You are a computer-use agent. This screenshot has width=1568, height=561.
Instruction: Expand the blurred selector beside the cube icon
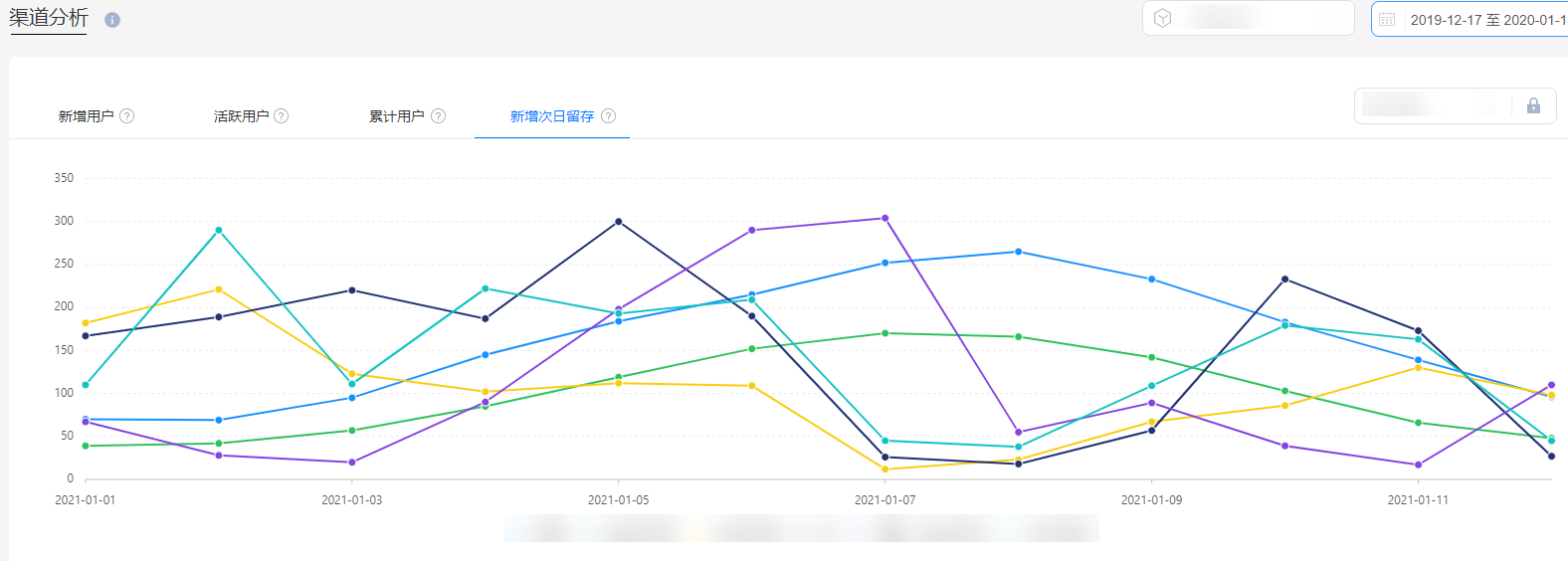(1261, 18)
